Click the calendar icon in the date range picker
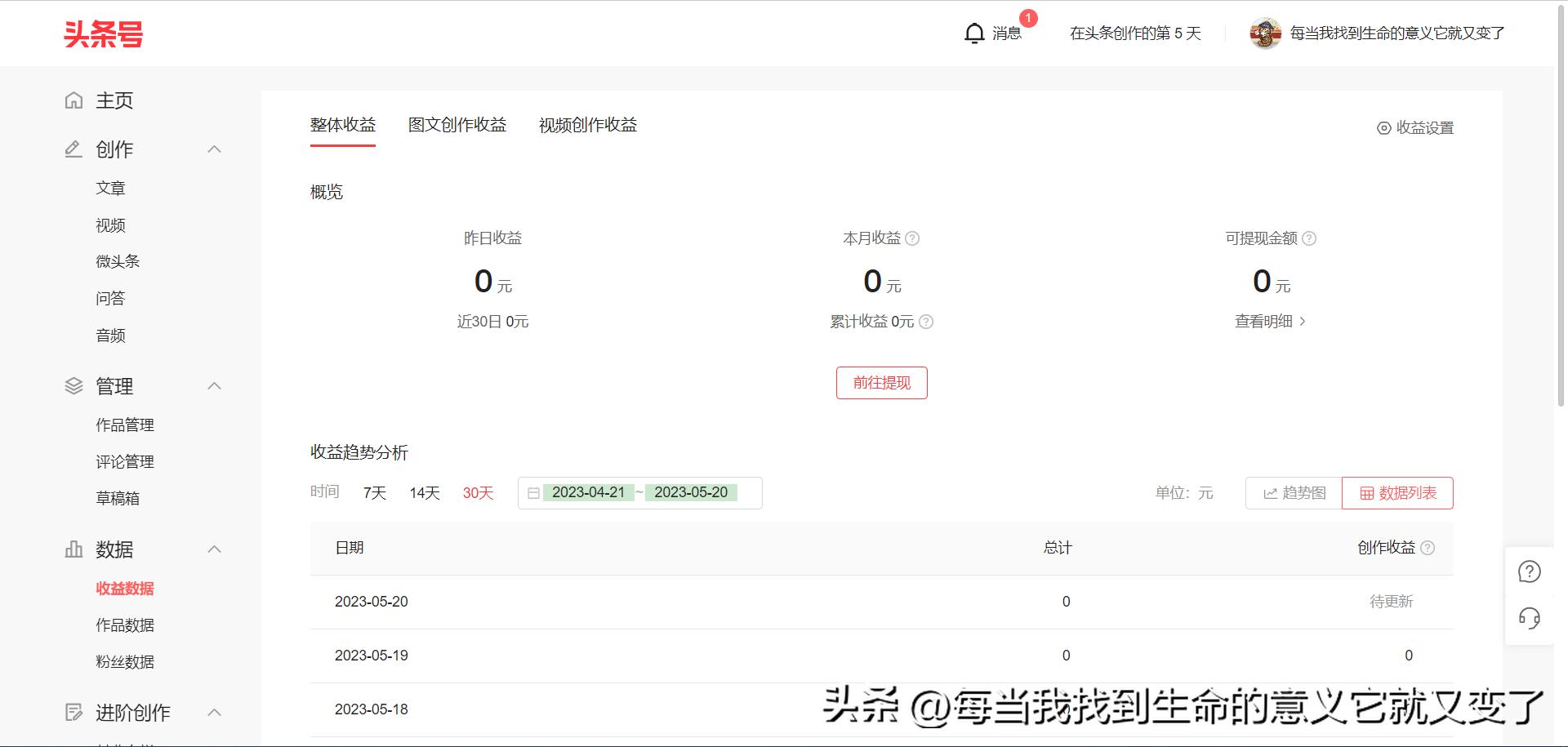Image resolution: width=1568 pixels, height=747 pixels. pos(535,492)
